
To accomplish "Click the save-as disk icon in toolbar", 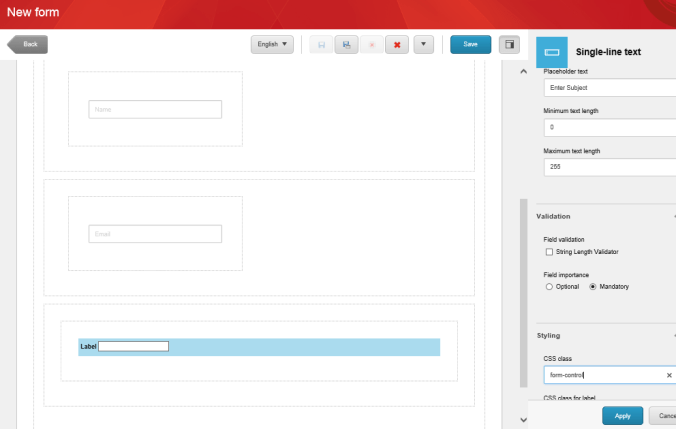I will point(346,45).
